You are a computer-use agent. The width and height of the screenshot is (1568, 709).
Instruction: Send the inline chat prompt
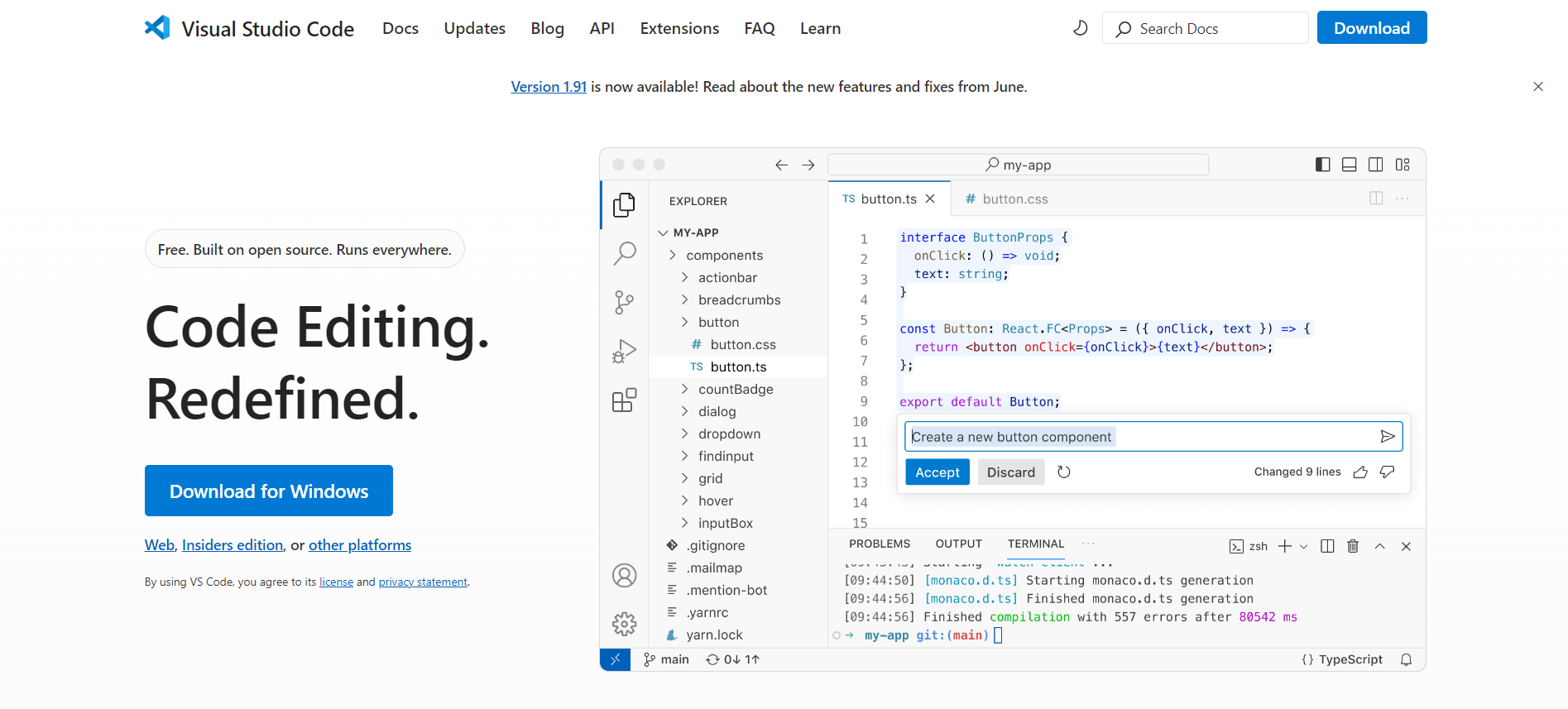1388,437
